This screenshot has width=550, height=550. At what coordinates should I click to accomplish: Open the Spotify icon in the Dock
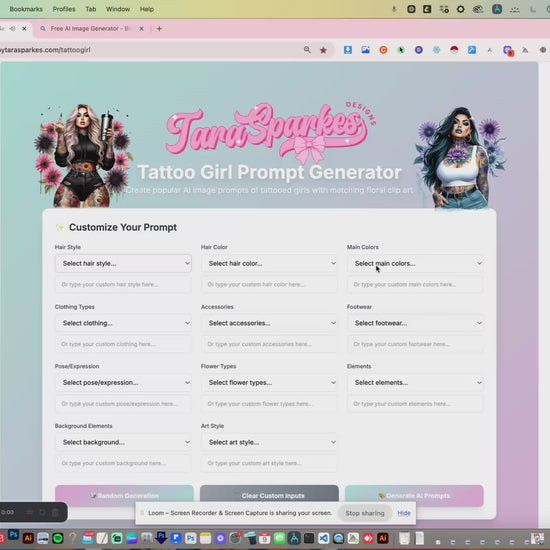coord(58,538)
